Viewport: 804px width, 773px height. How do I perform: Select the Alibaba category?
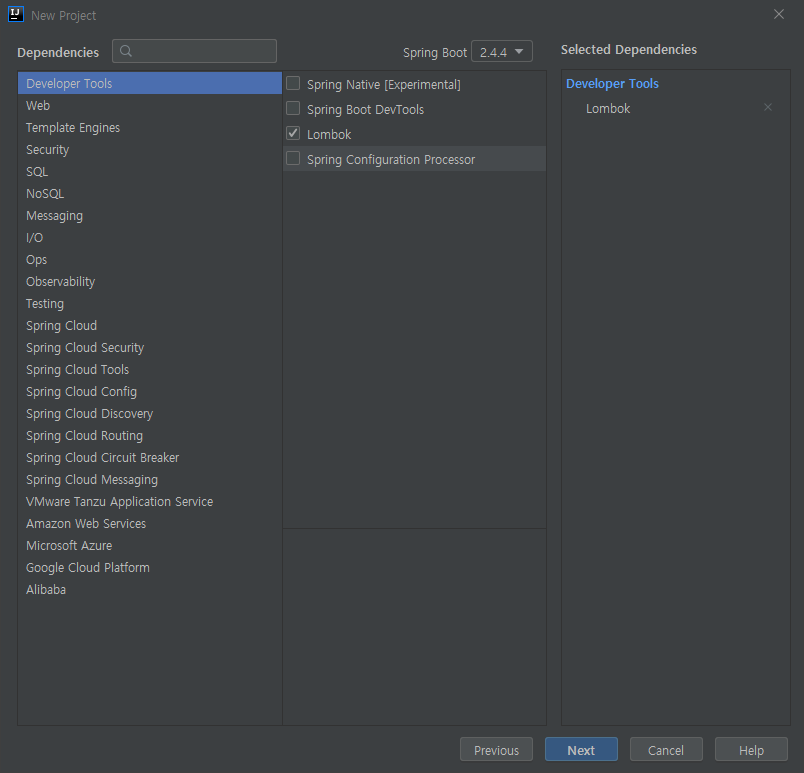[150, 590]
